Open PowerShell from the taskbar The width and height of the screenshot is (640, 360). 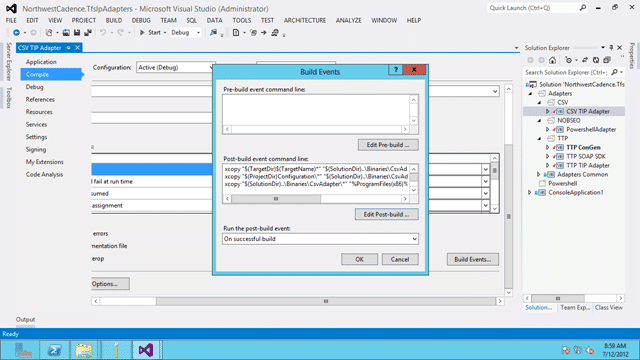(x=54, y=350)
